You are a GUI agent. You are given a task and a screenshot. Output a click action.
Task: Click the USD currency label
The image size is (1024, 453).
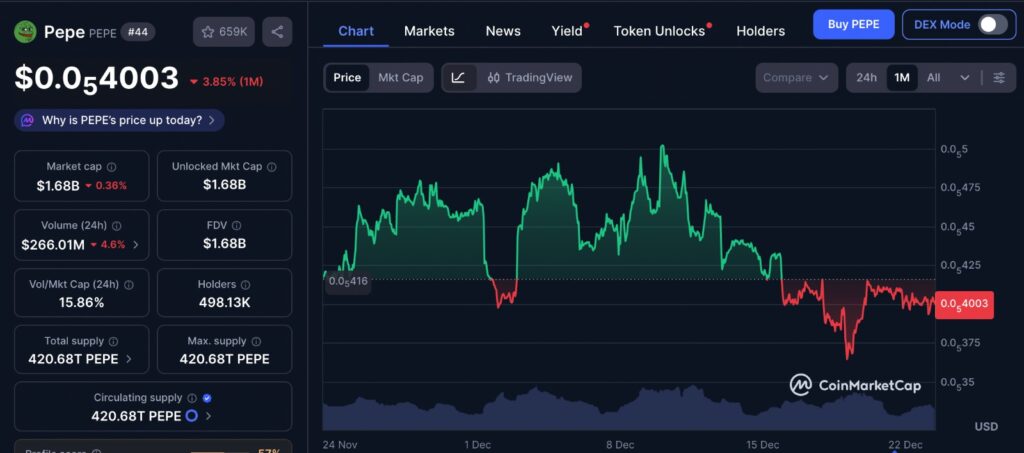pos(986,426)
